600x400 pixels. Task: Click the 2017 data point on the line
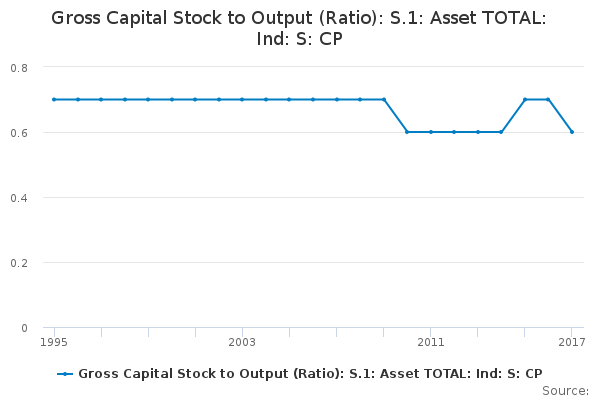pyautogui.click(x=572, y=132)
